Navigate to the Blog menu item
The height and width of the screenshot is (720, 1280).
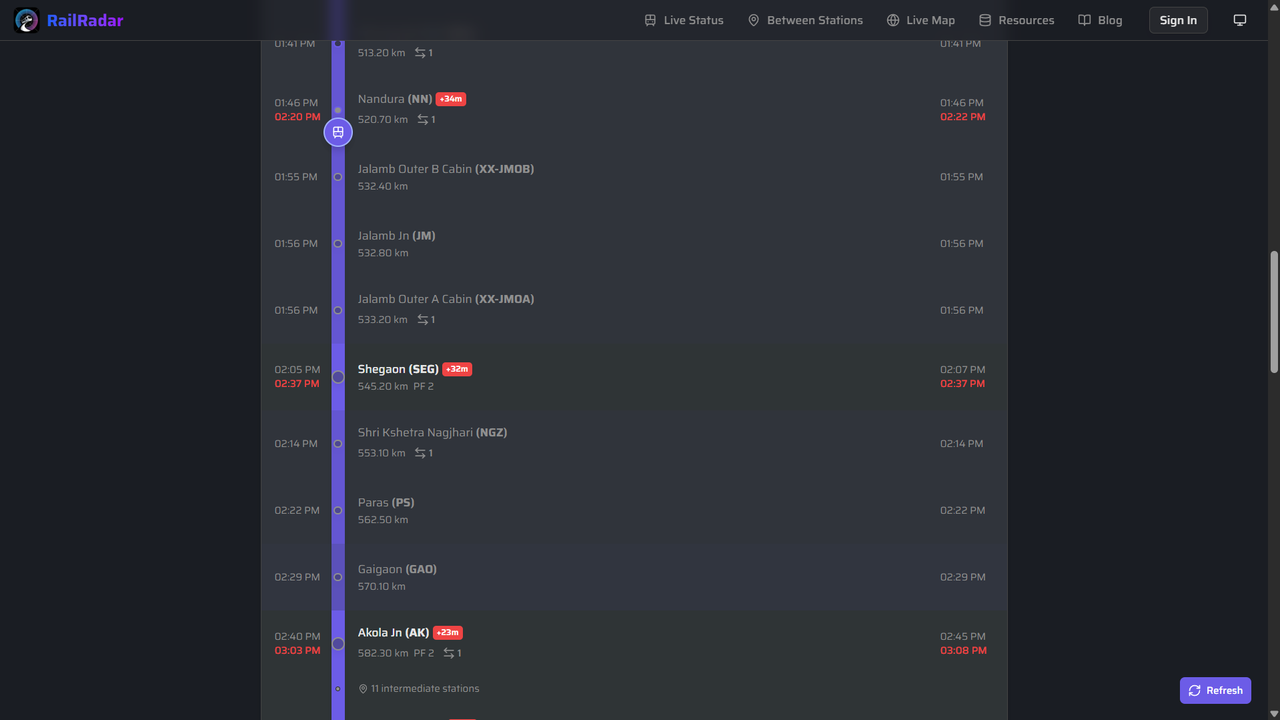pyautogui.click(x=1110, y=19)
